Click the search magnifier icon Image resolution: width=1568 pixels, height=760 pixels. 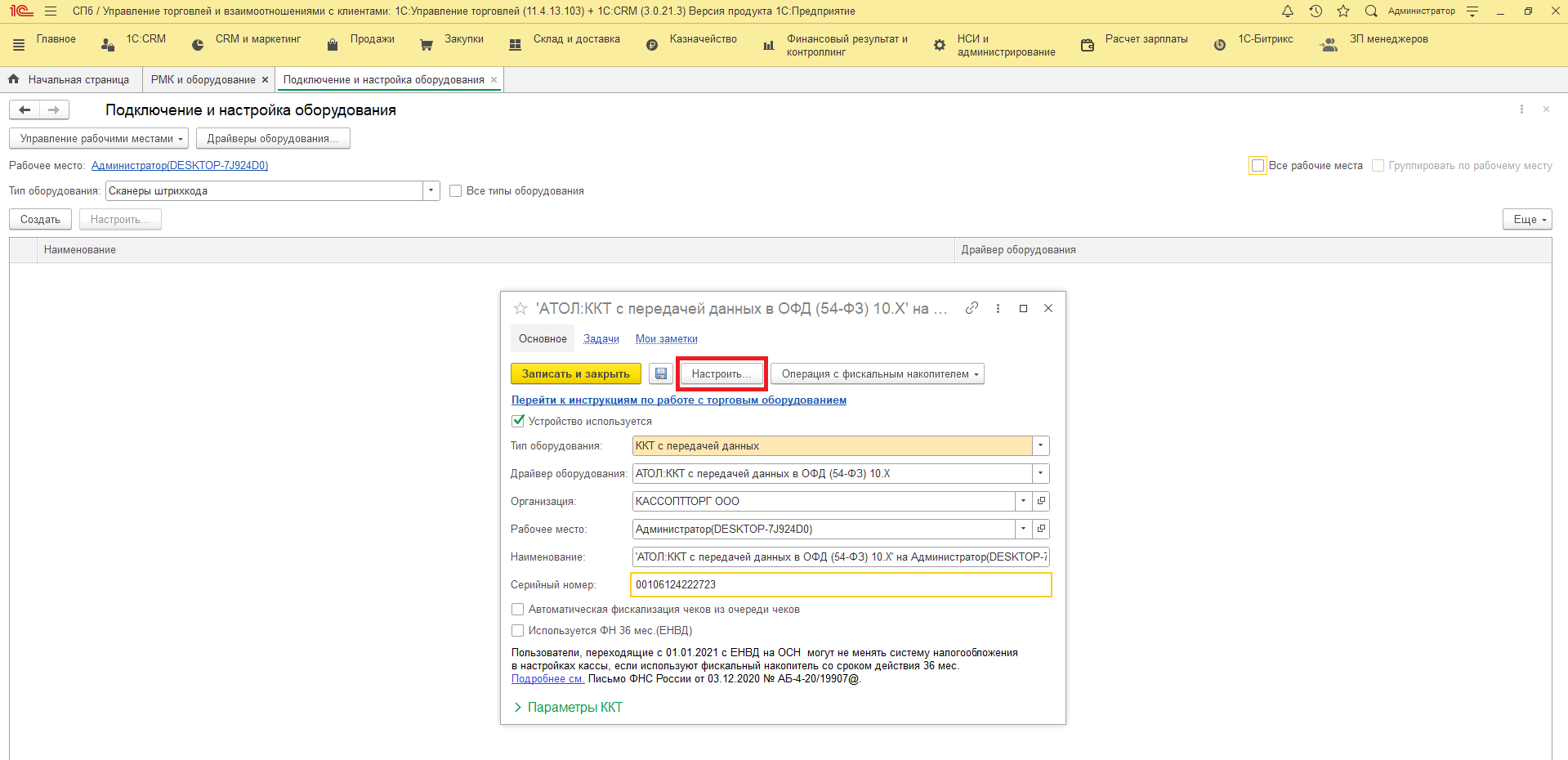tap(1371, 11)
